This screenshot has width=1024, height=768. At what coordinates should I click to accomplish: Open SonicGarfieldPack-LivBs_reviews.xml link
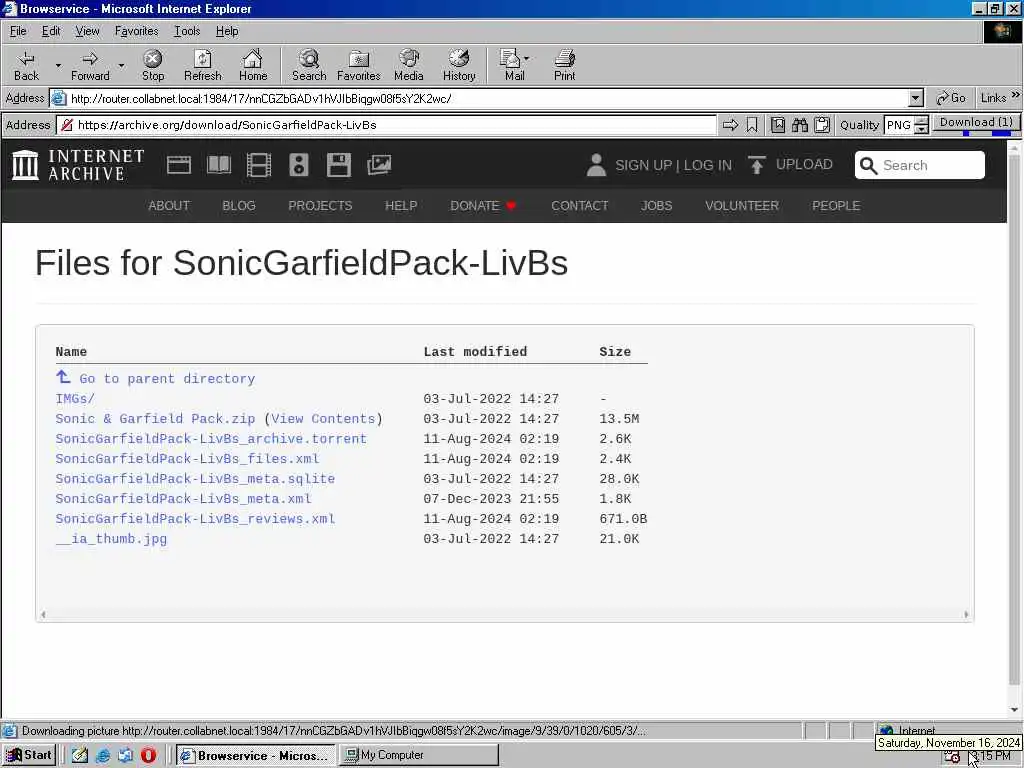[195, 519]
